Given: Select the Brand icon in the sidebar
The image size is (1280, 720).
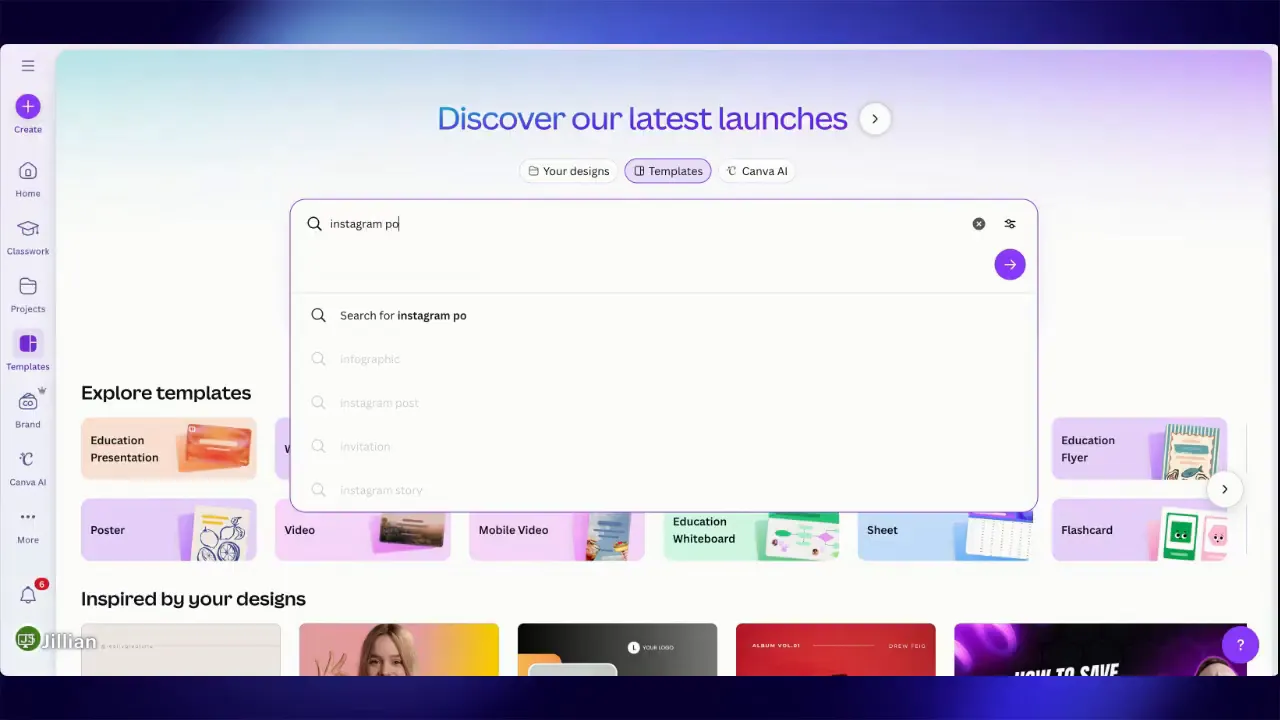Looking at the screenshot, I should click(x=27, y=403).
